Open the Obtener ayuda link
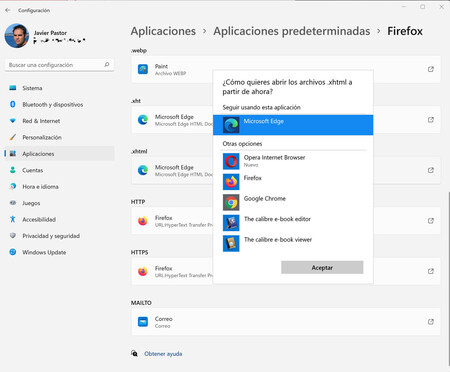The height and width of the screenshot is (372, 450). pyautogui.click(x=163, y=354)
